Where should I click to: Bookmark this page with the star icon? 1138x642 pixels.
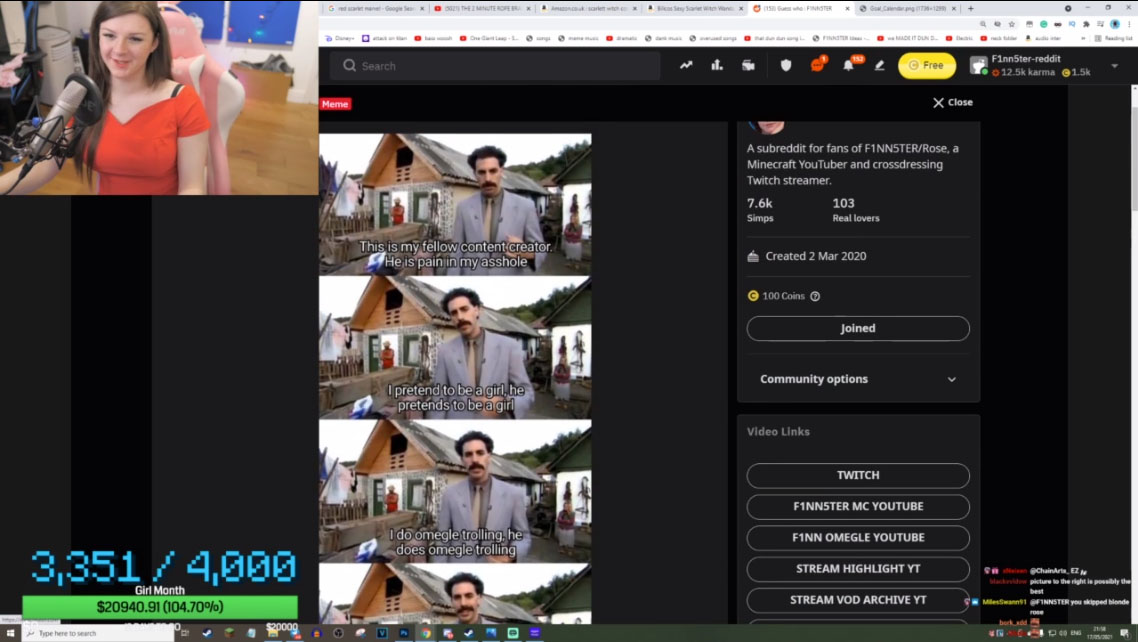pyautogui.click(x=1012, y=24)
